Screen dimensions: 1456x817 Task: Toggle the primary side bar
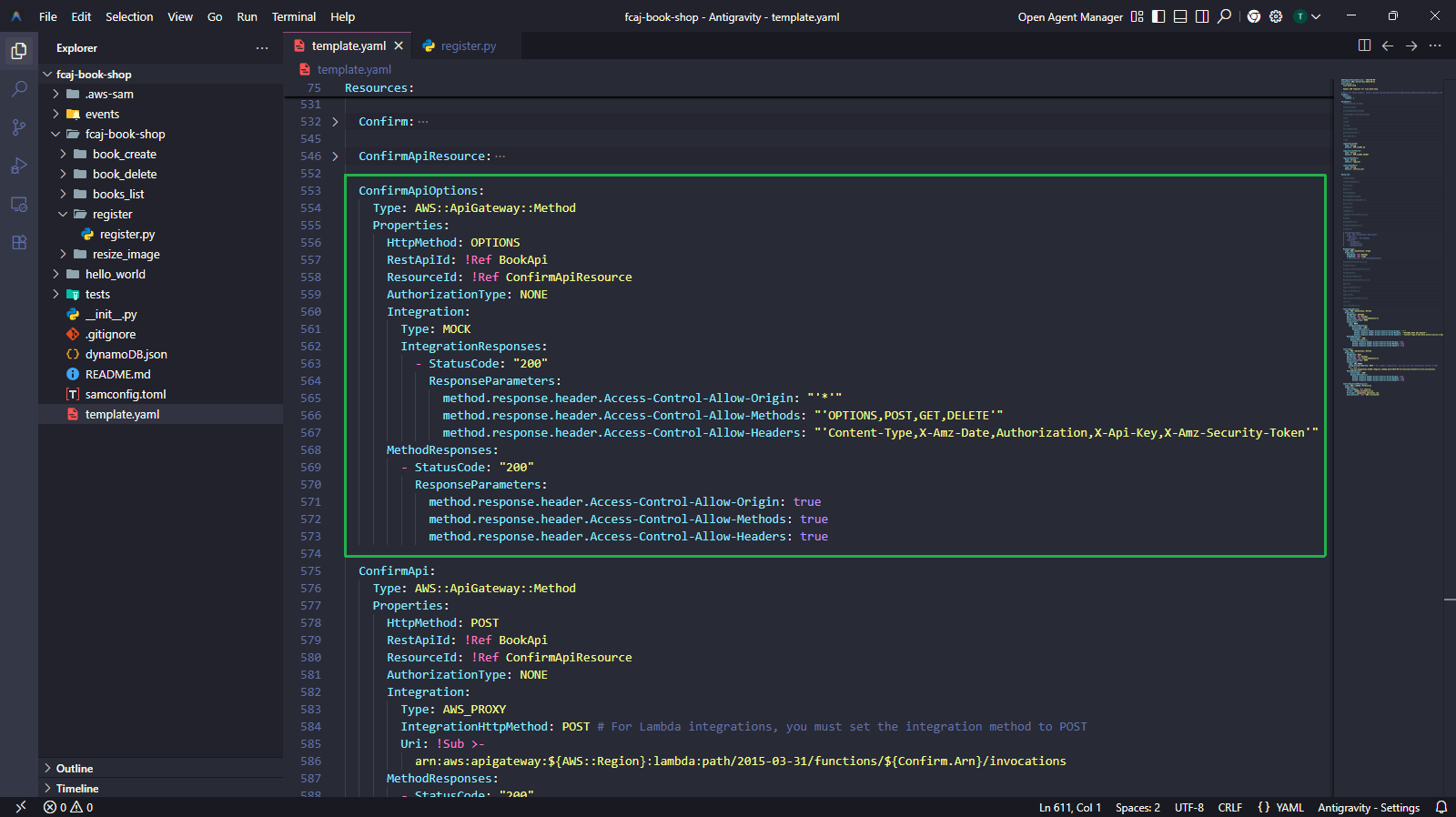(1158, 16)
